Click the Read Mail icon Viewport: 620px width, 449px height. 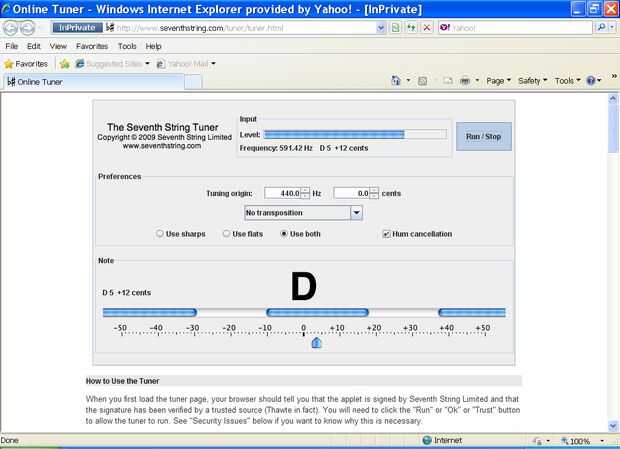point(448,81)
